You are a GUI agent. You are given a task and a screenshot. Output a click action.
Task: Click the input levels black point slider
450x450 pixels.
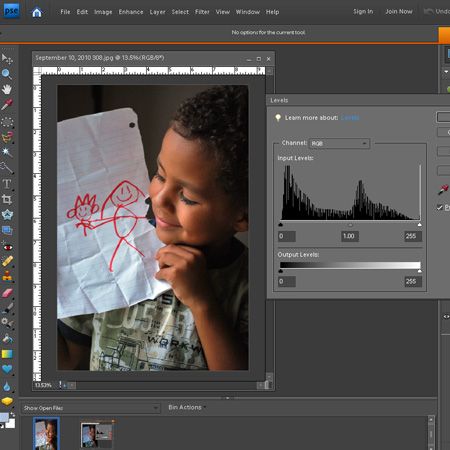point(280,225)
